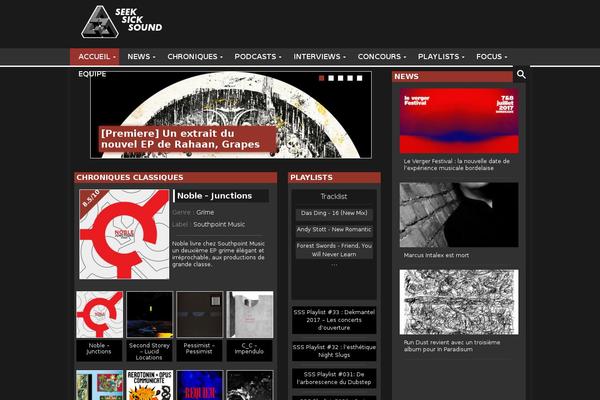Open the Accueil menu
The height and width of the screenshot is (400, 600).
pyautogui.click(x=95, y=57)
